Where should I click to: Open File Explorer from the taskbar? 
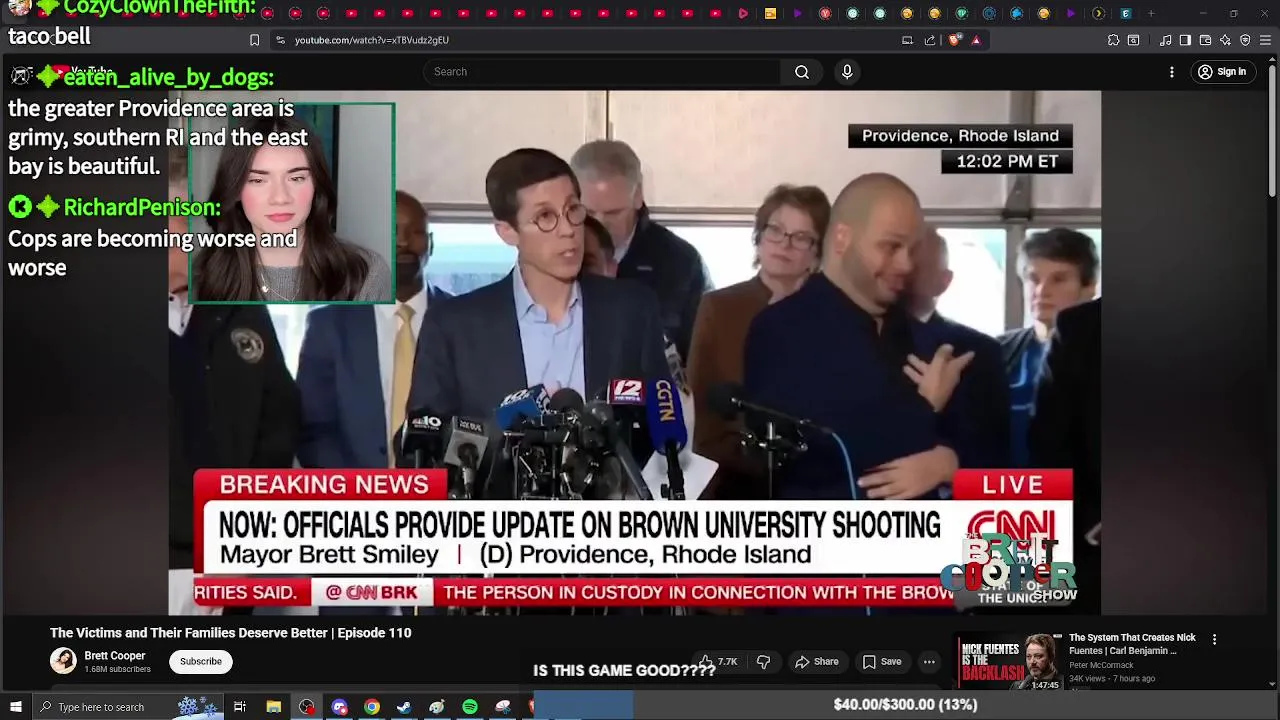pos(273,707)
